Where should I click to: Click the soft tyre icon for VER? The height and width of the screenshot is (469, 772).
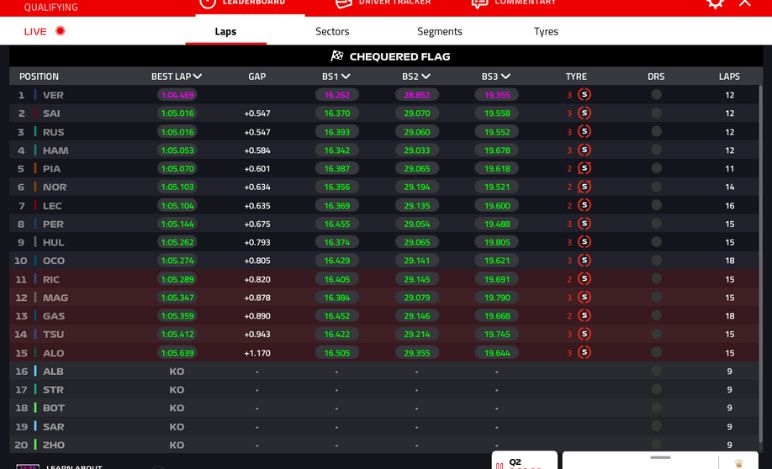pyautogui.click(x=584, y=95)
